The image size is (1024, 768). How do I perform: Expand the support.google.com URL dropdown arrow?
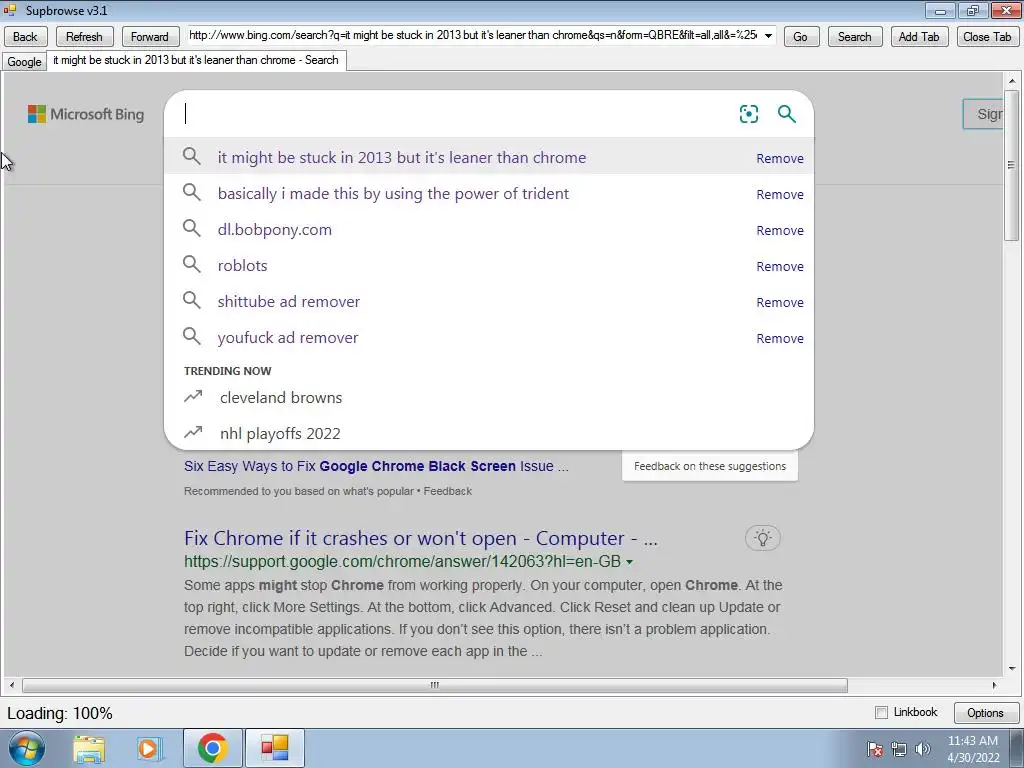pyautogui.click(x=630, y=562)
